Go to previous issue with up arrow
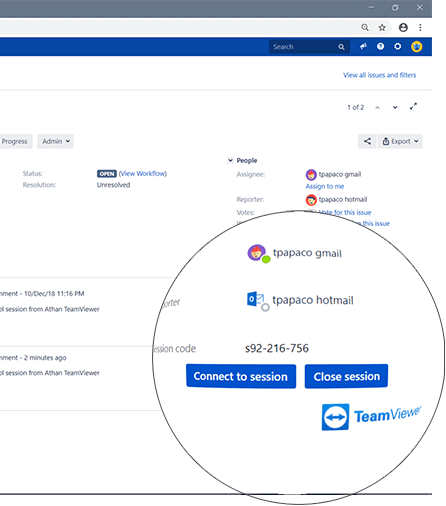This screenshot has height=506, width=446. coord(377,107)
